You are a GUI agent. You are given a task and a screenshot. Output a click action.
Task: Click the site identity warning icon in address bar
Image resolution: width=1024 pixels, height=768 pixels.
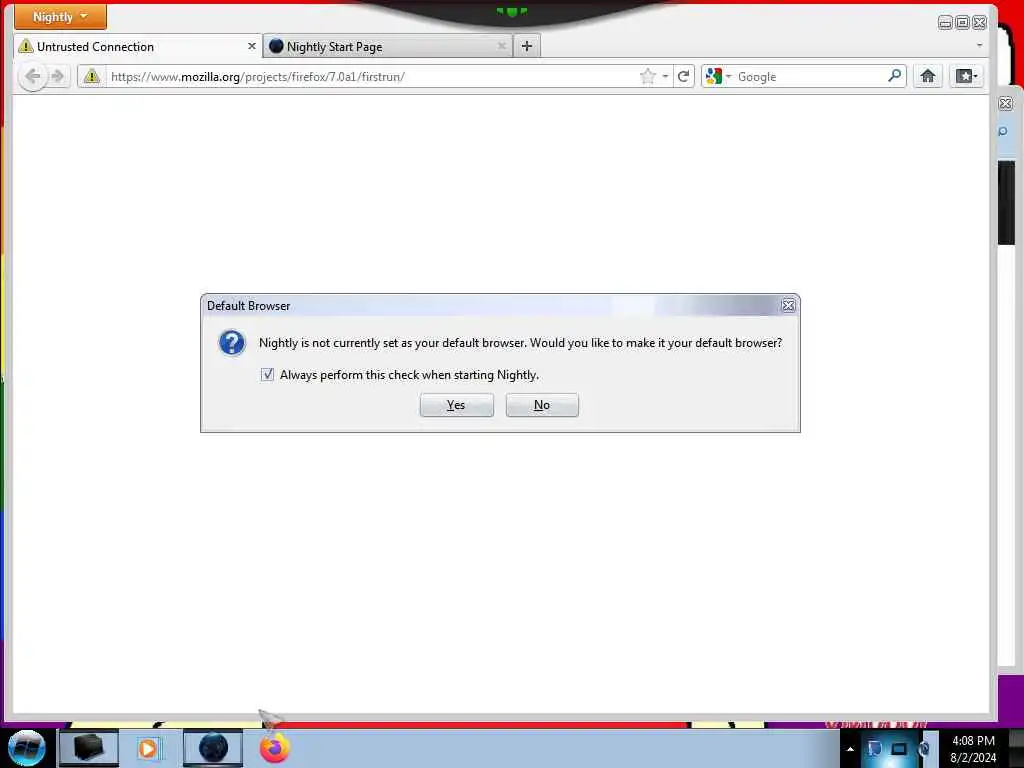pyautogui.click(x=91, y=76)
